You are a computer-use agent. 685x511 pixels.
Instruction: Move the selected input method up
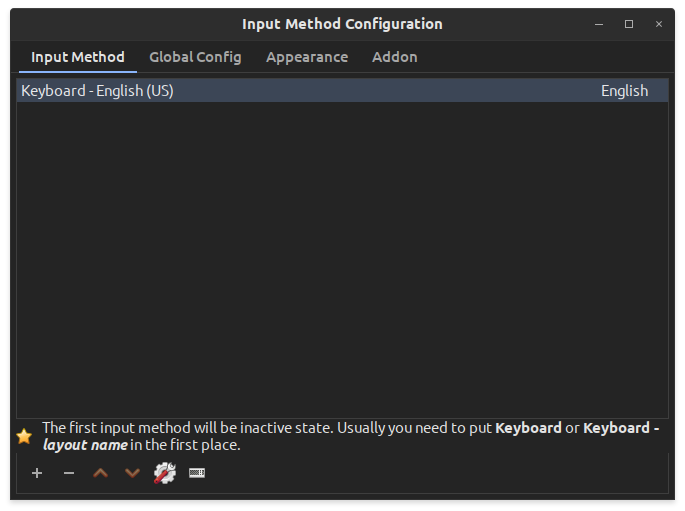click(100, 473)
